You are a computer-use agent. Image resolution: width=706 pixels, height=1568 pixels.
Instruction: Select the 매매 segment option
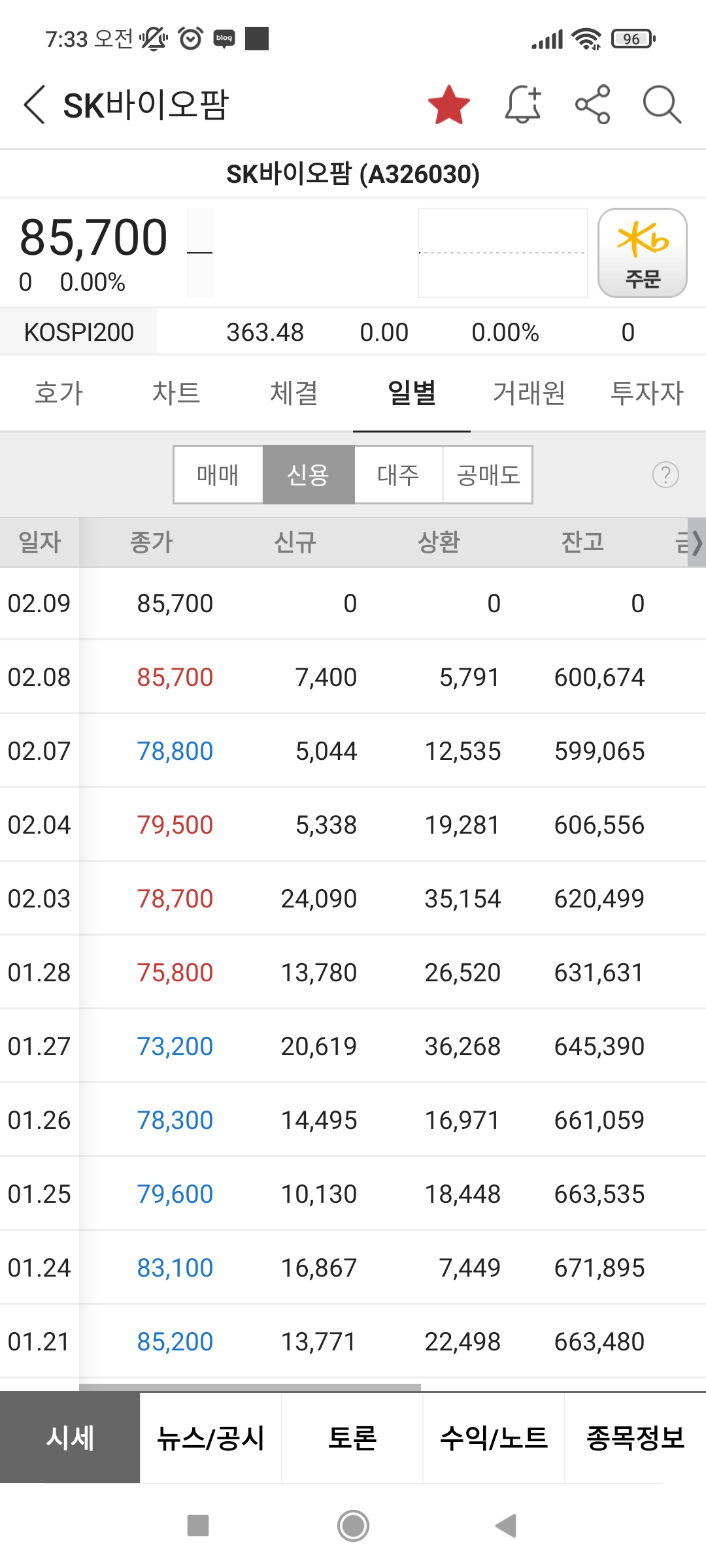point(218,475)
